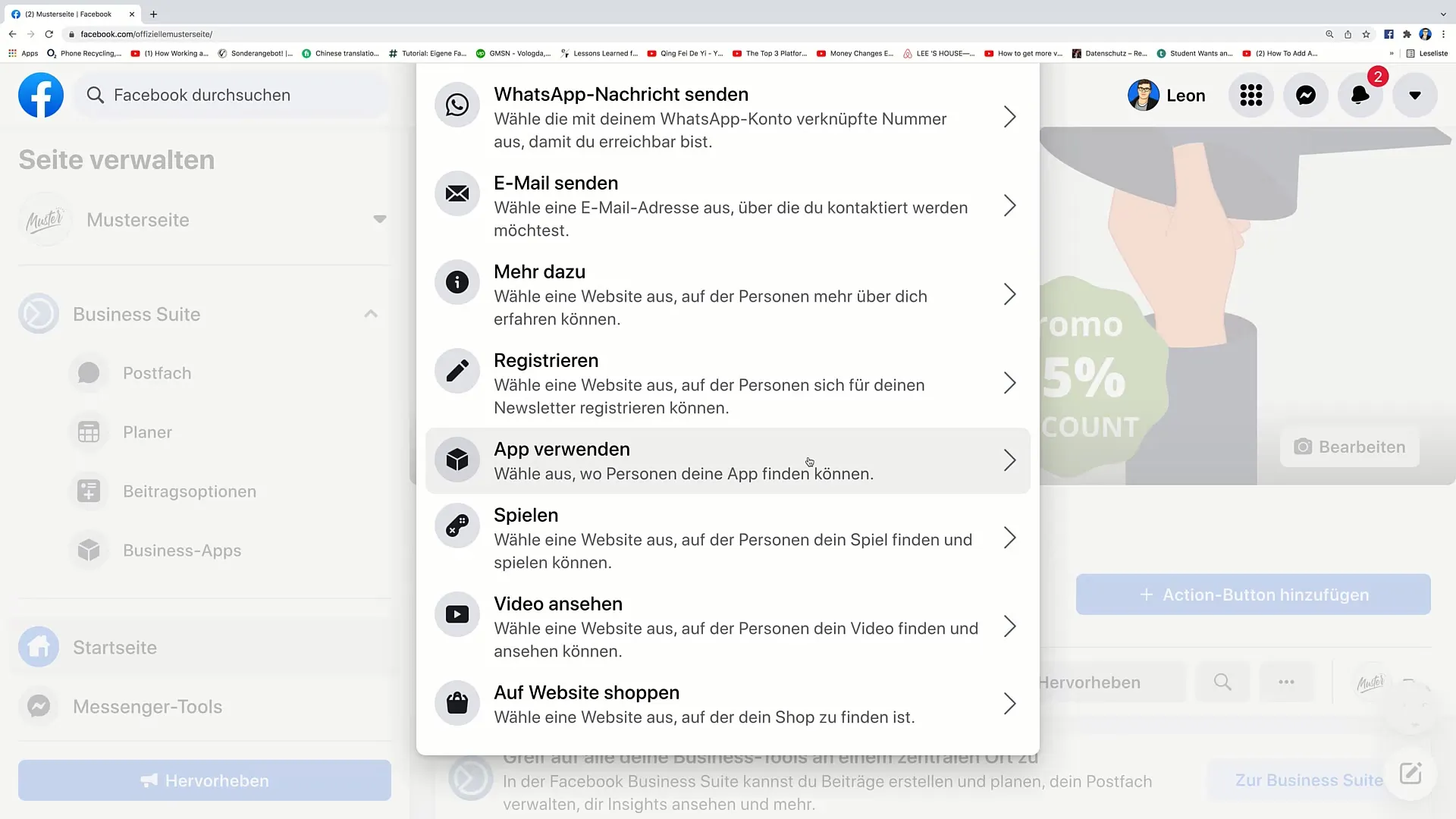Collapse the Business Suite section

[371, 314]
